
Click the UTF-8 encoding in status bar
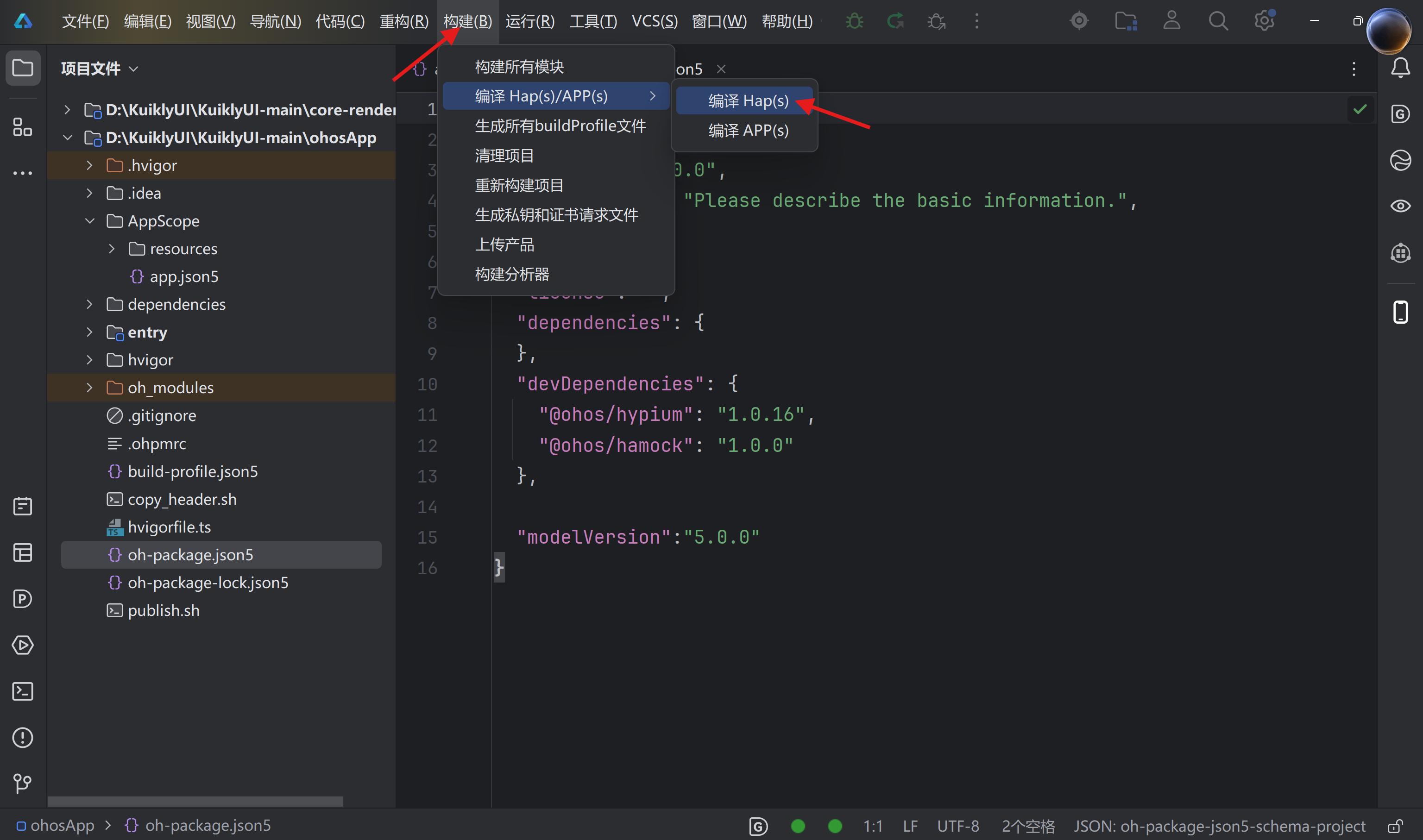pos(957,826)
